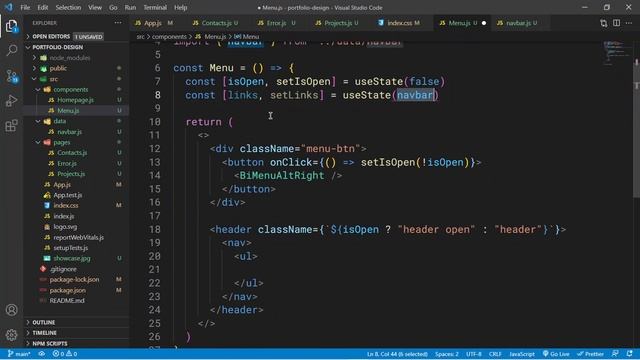Screen dimensions: 640x360
Task: Click Open Changes icon in editor toolbar
Action: coord(604,23)
